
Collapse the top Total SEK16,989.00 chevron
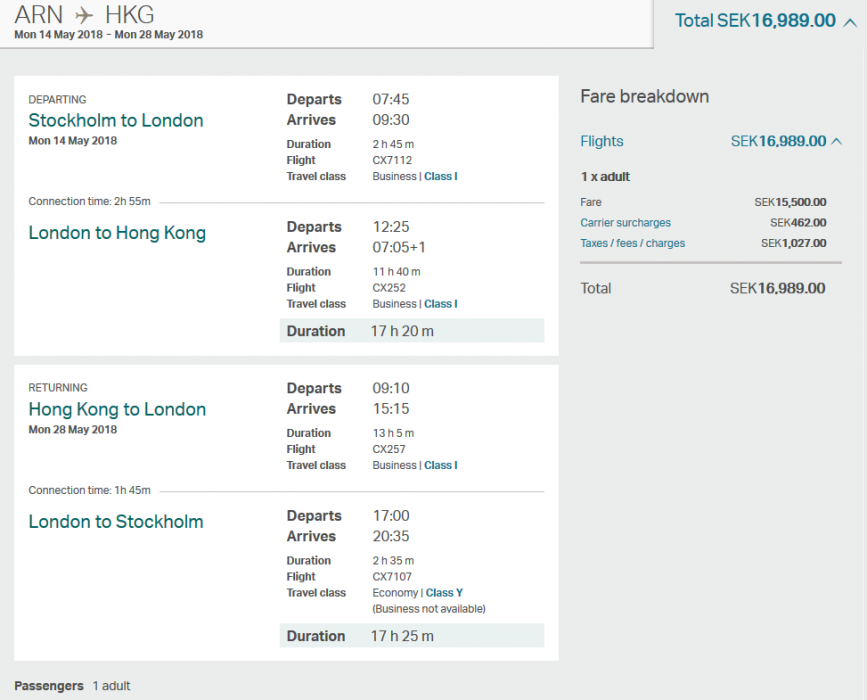click(845, 21)
